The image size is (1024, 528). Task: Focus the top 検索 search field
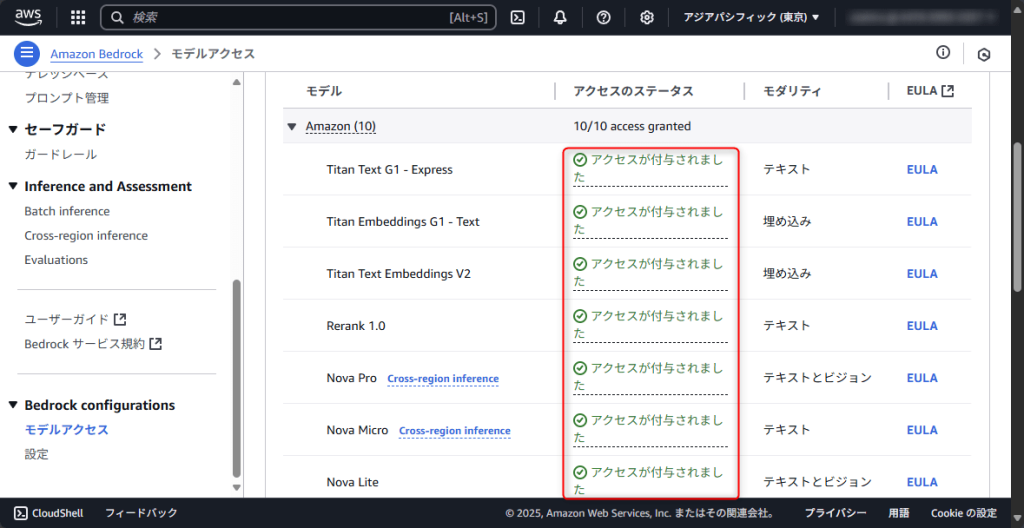[298, 18]
